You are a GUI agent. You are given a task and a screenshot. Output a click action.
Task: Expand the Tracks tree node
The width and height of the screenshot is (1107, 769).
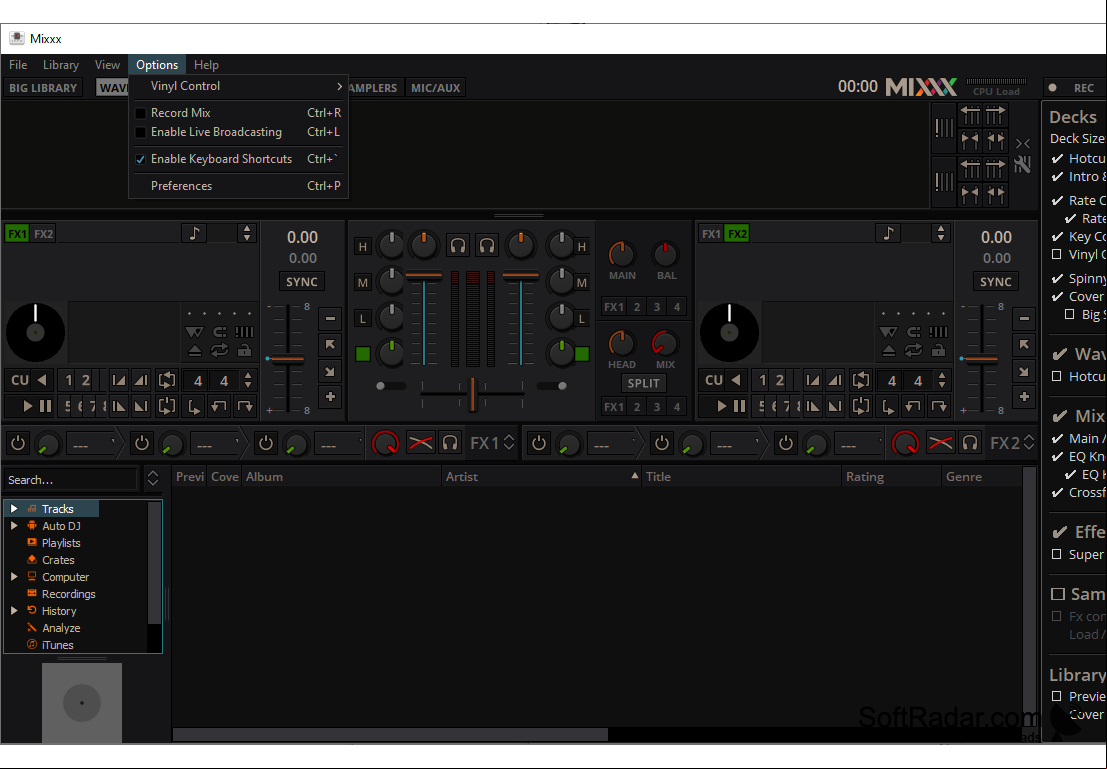click(x=14, y=508)
